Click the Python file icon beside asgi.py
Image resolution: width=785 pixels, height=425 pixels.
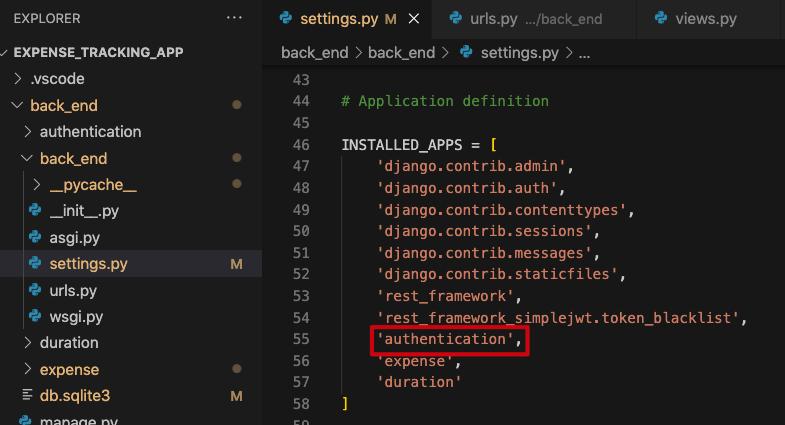click(35, 238)
